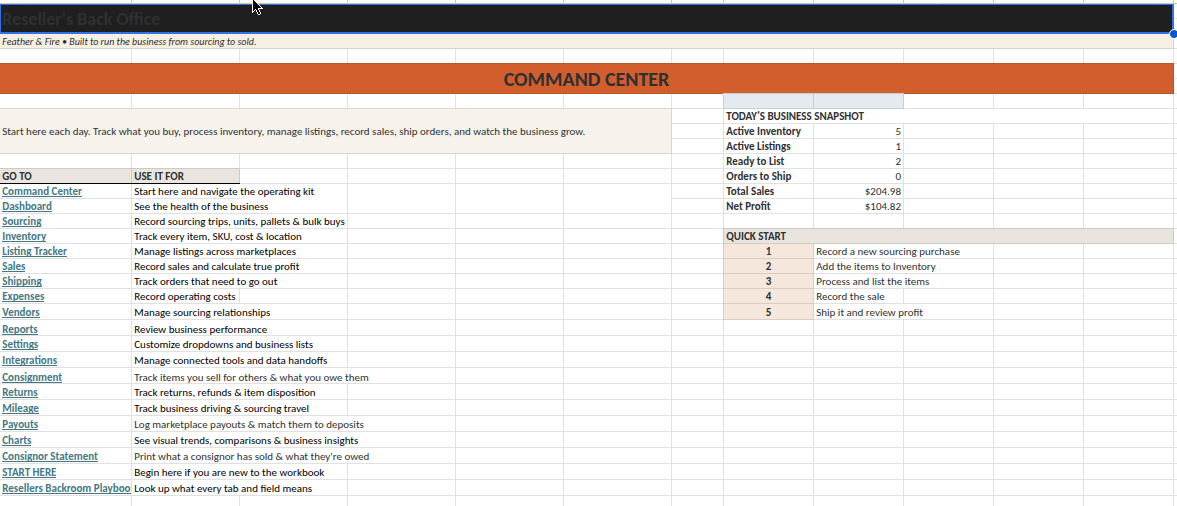1177x506 pixels.
Task: Go to the Payouts link
Action: [20, 424]
